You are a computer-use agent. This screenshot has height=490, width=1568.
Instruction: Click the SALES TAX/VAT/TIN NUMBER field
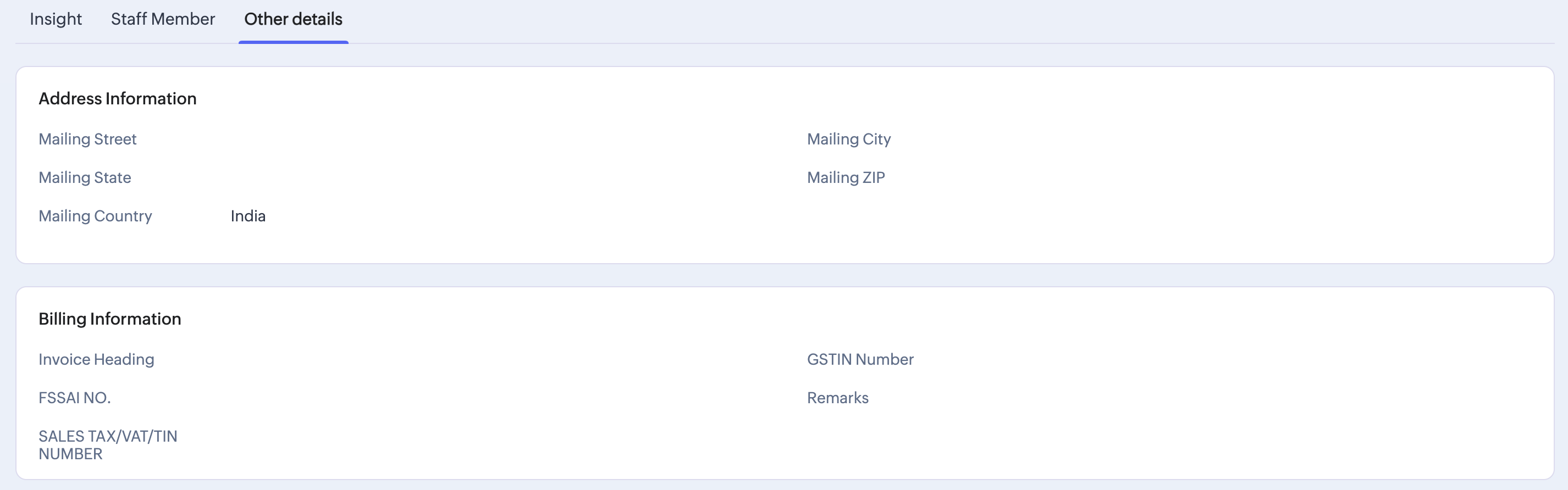(108, 445)
